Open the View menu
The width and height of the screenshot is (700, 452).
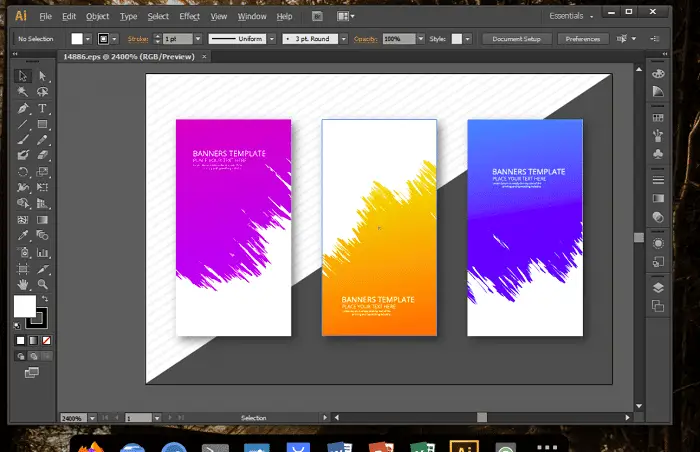click(x=219, y=17)
